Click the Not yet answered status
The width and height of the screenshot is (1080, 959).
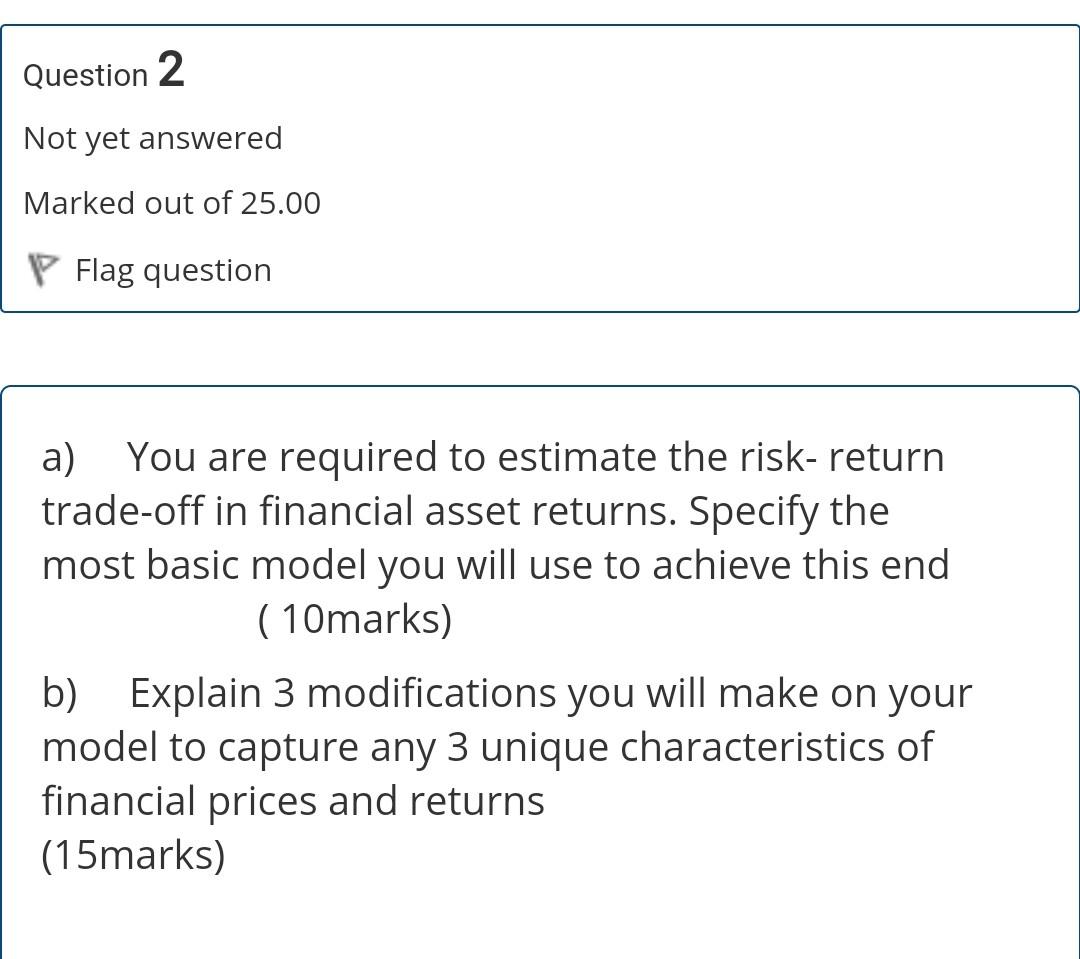(x=153, y=138)
